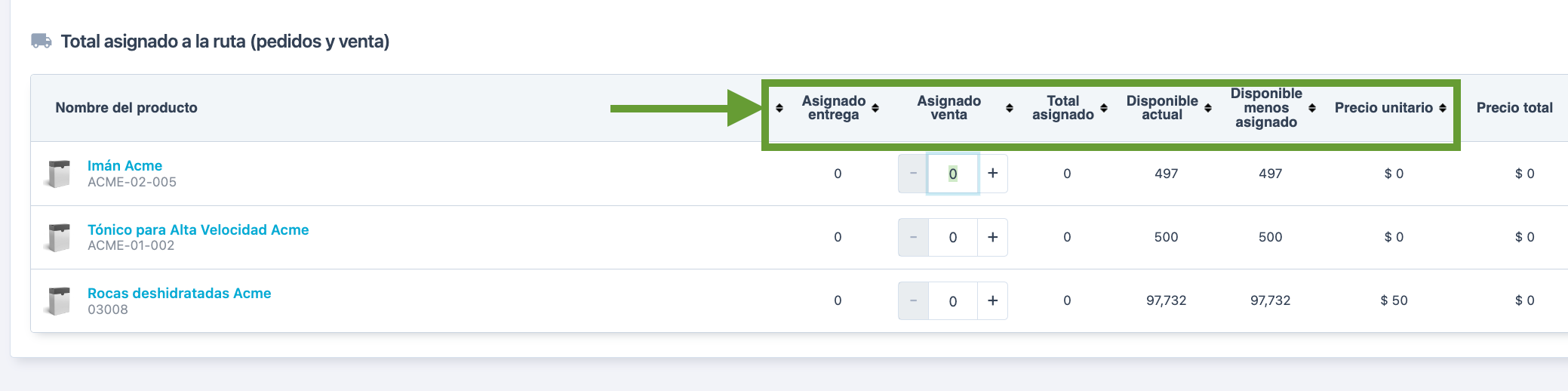Click the Imán Acme product thumbnail

(58, 174)
